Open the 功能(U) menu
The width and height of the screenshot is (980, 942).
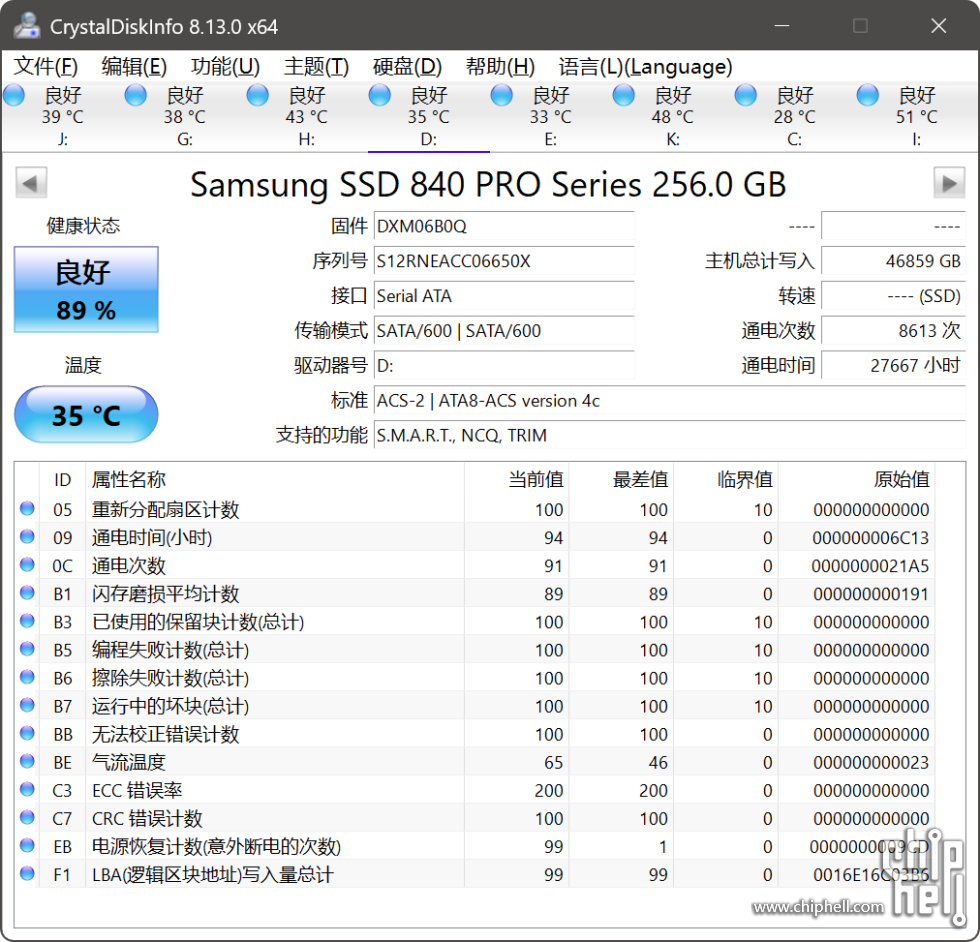click(x=225, y=66)
